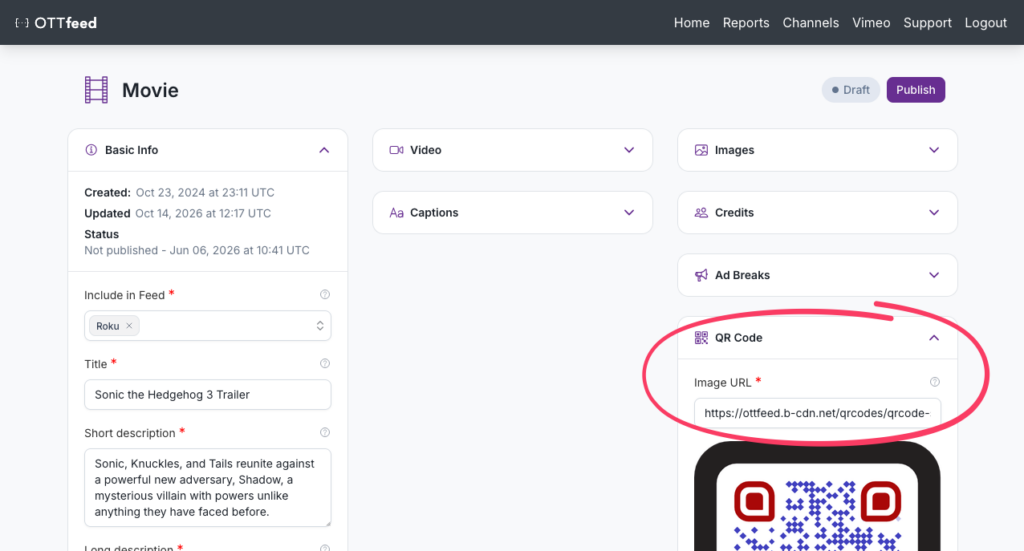Screen dimensions: 1024x551
Task: Click the QR Code section title
Action: coord(739,338)
